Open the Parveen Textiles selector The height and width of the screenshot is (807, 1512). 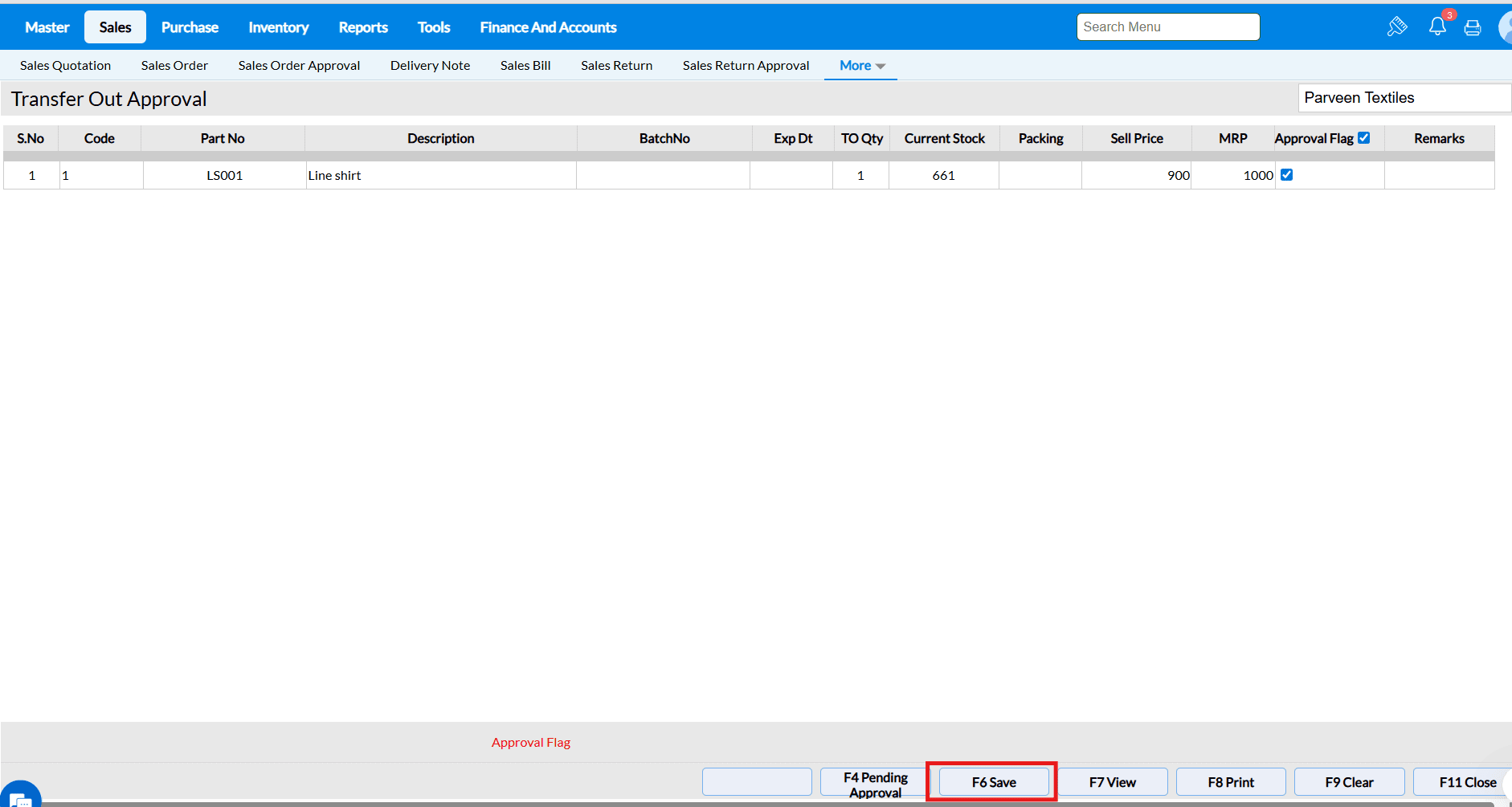1404,98
